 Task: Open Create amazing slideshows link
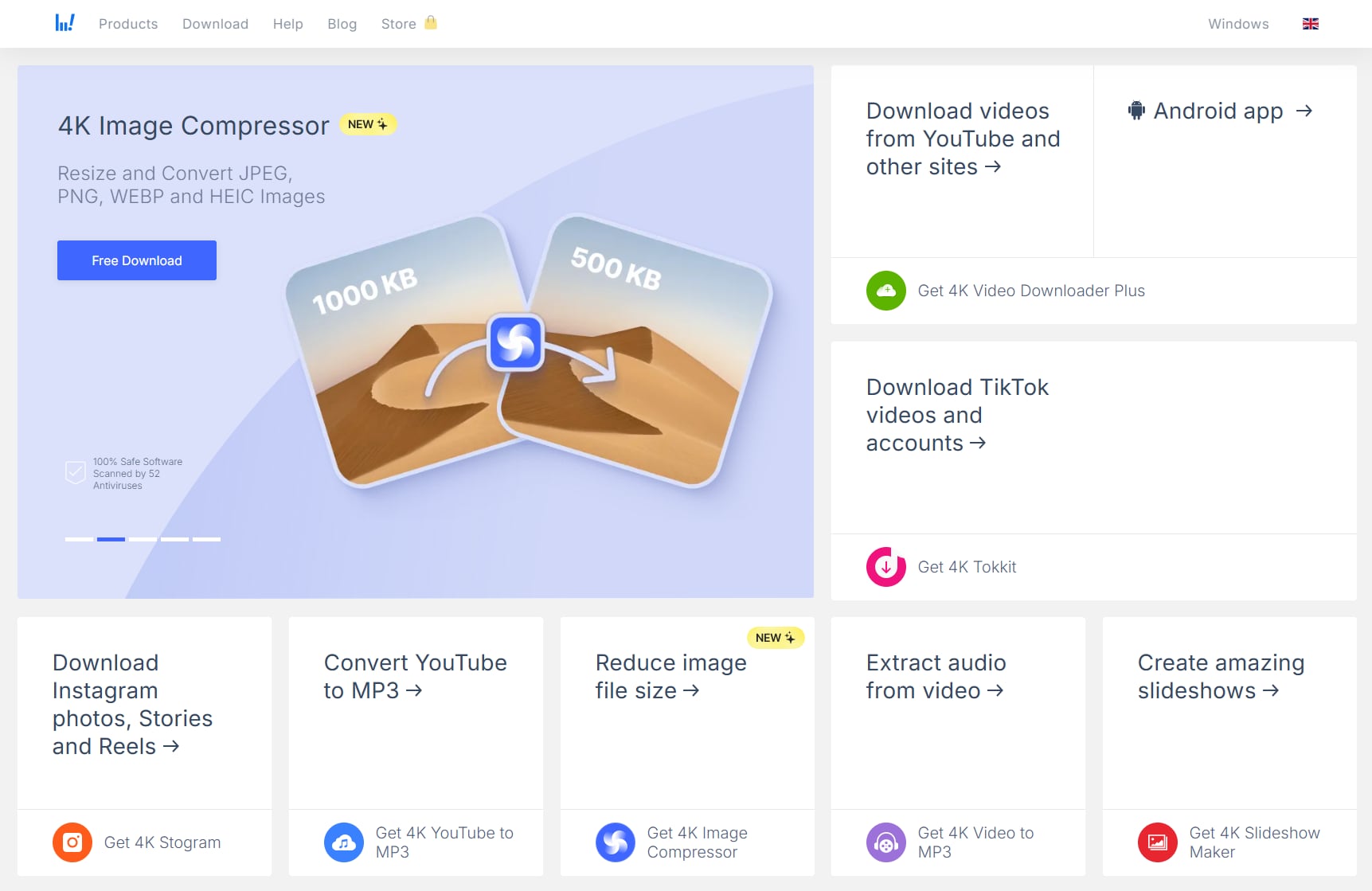[x=1221, y=676]
